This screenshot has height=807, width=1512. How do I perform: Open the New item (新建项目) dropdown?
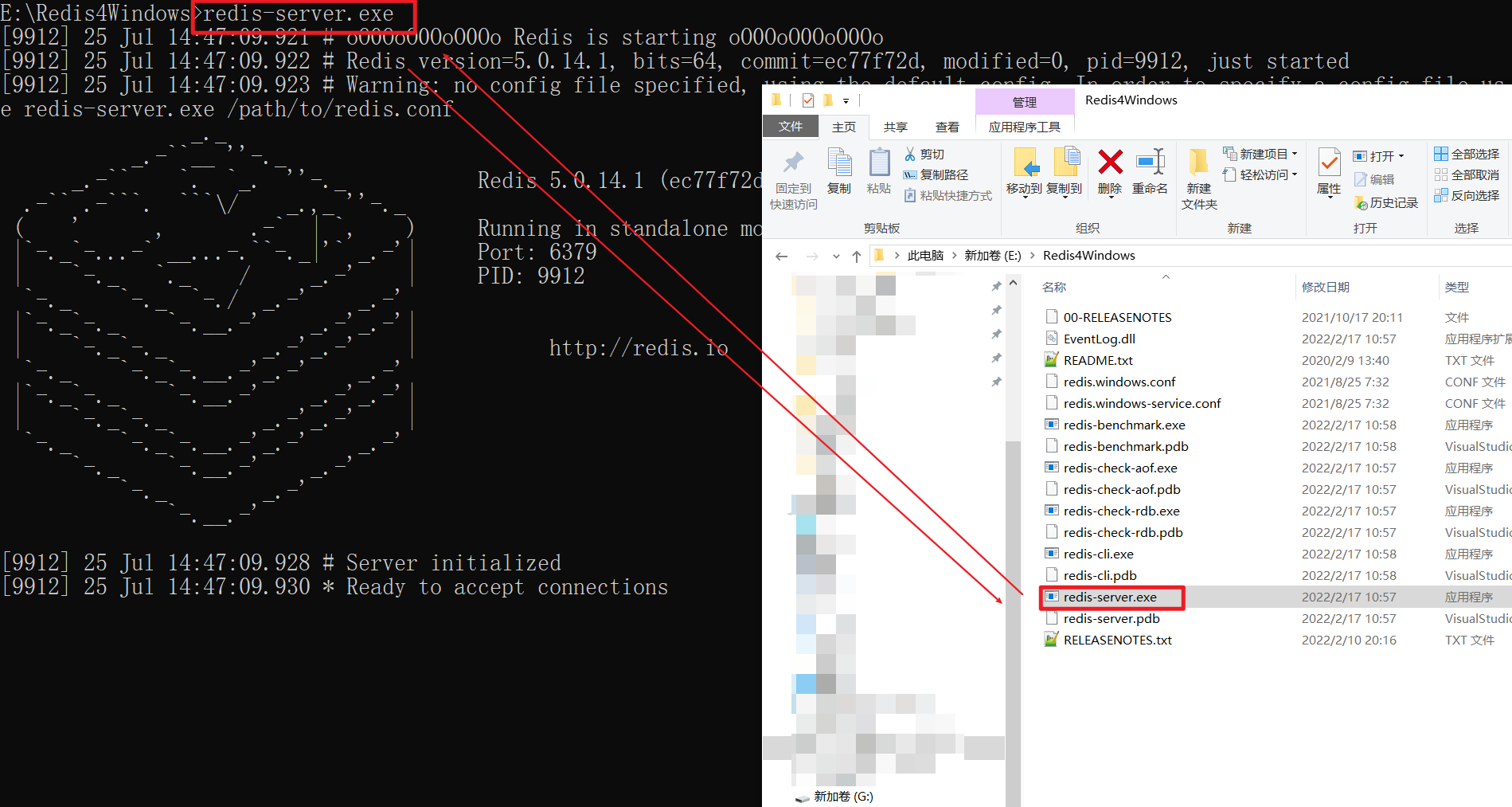(1260, 154)
